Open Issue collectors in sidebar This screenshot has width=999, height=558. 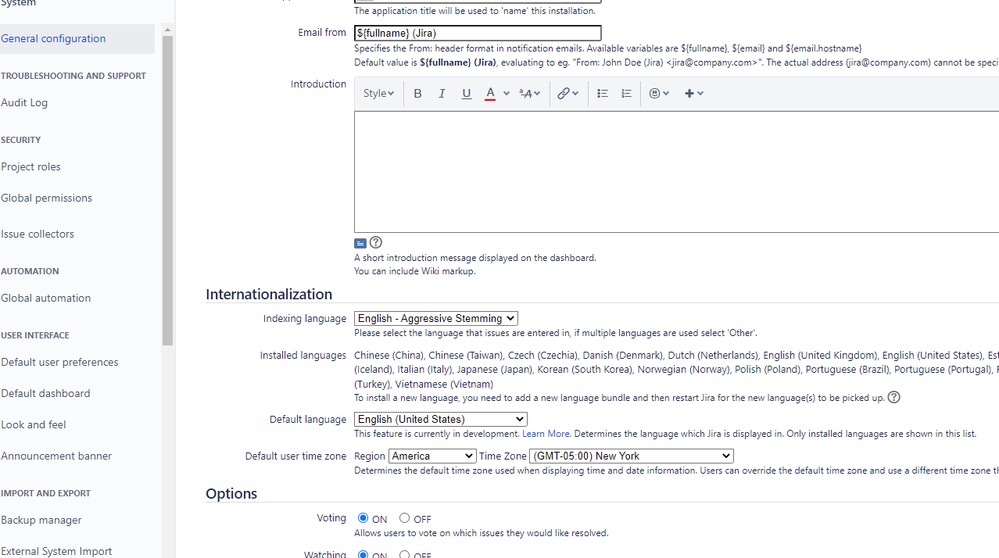(38, 234)
